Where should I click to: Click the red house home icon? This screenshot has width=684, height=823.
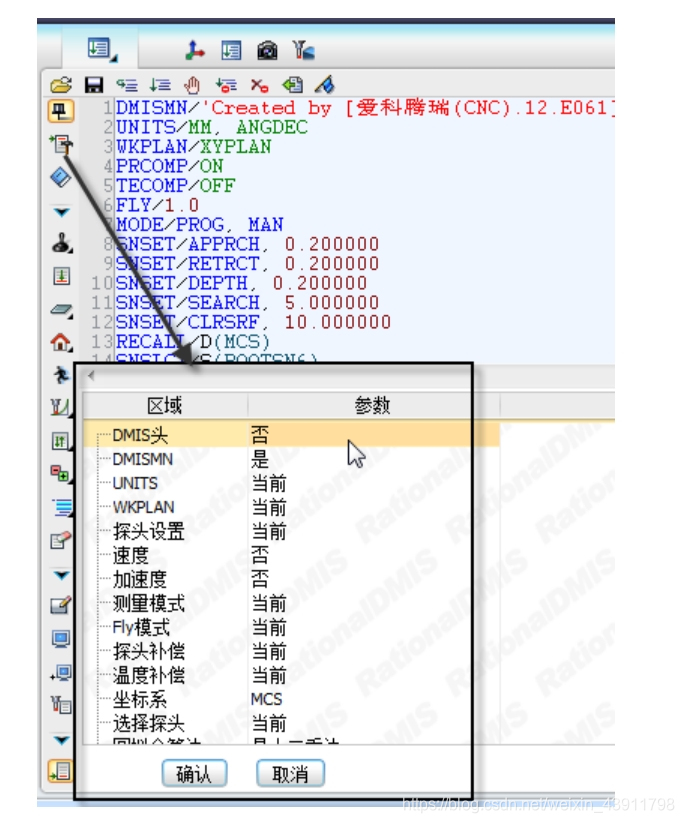pos(61,342)
